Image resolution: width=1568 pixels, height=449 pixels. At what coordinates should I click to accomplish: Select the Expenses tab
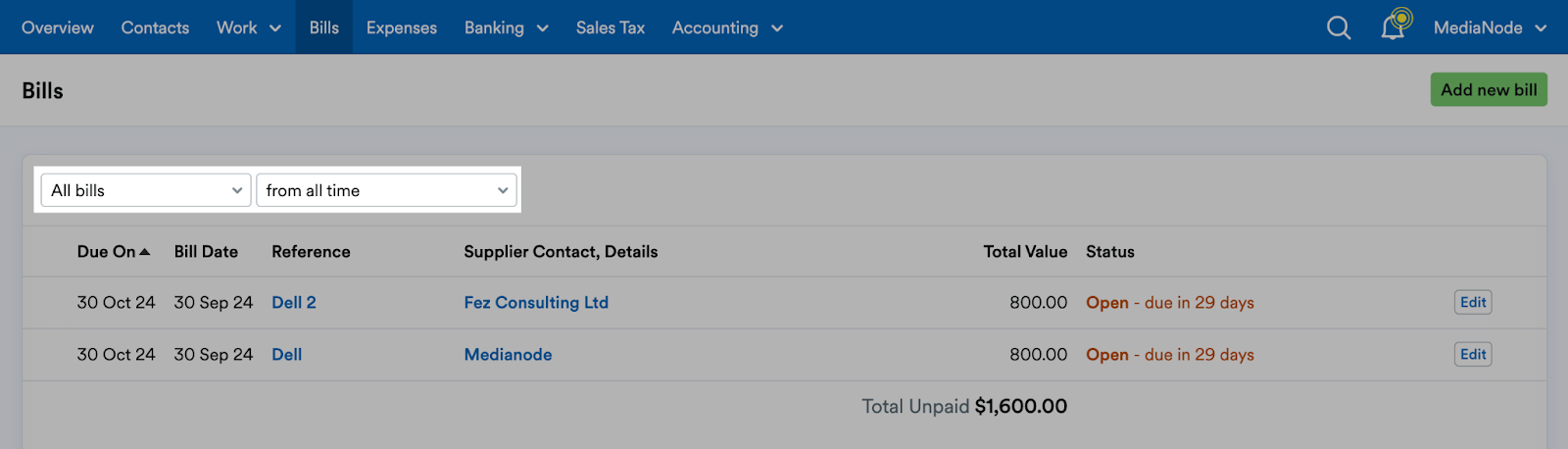(x=402, y=27)
